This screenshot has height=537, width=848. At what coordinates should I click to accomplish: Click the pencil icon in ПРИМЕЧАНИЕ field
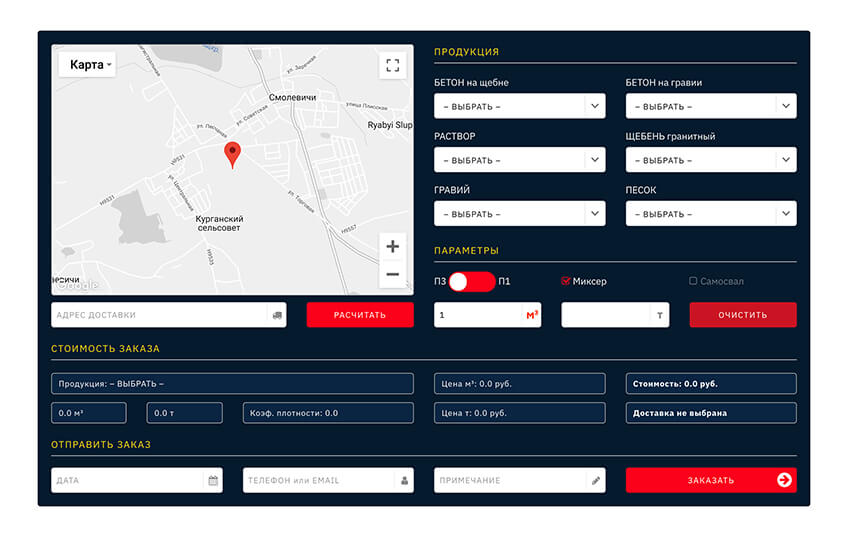(x=596, y=481)
